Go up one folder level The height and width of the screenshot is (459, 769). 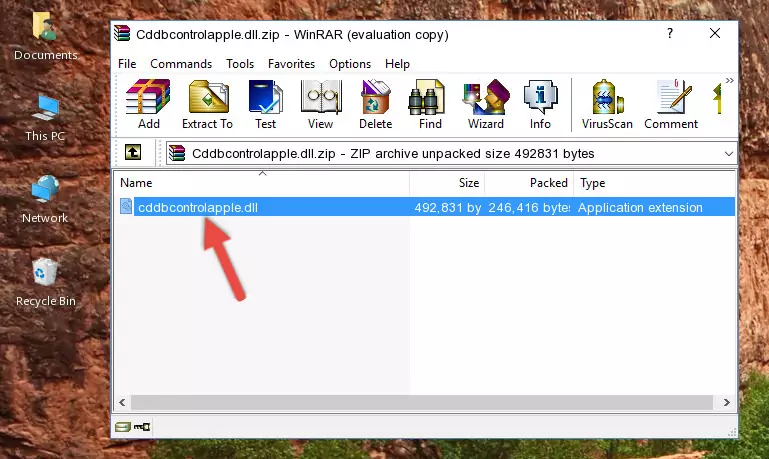click(133, 153)
